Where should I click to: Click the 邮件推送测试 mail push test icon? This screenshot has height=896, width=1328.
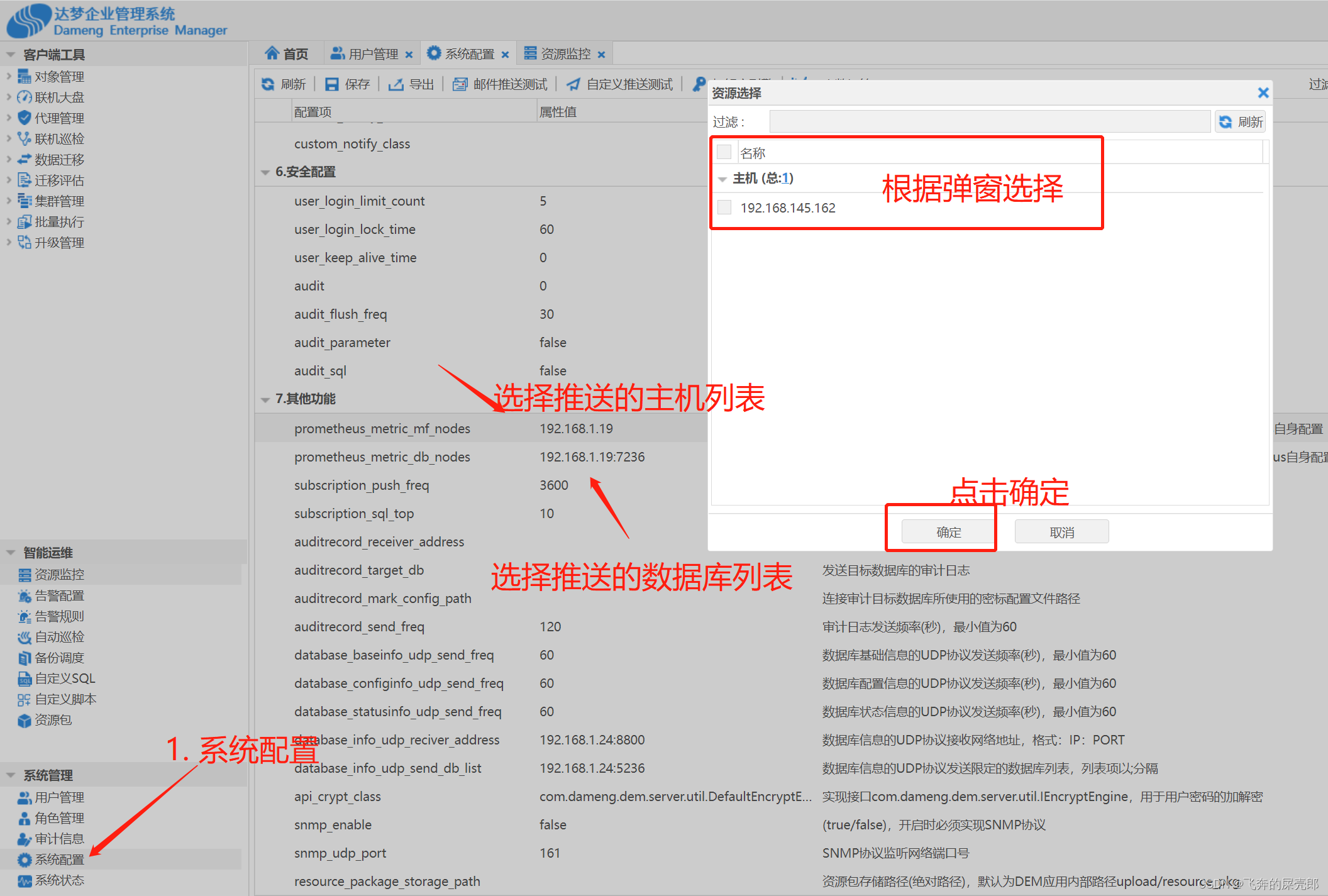460,84
